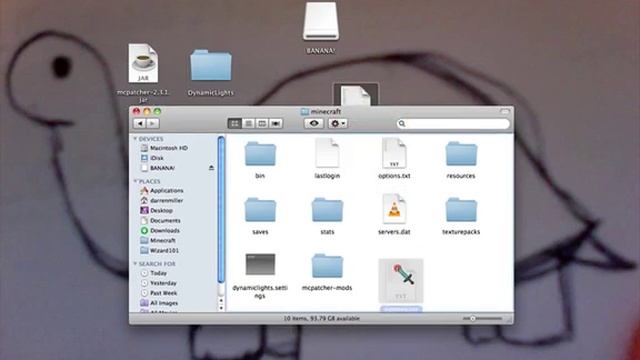
Task: Select the stats folder icon
Action: 327,210
